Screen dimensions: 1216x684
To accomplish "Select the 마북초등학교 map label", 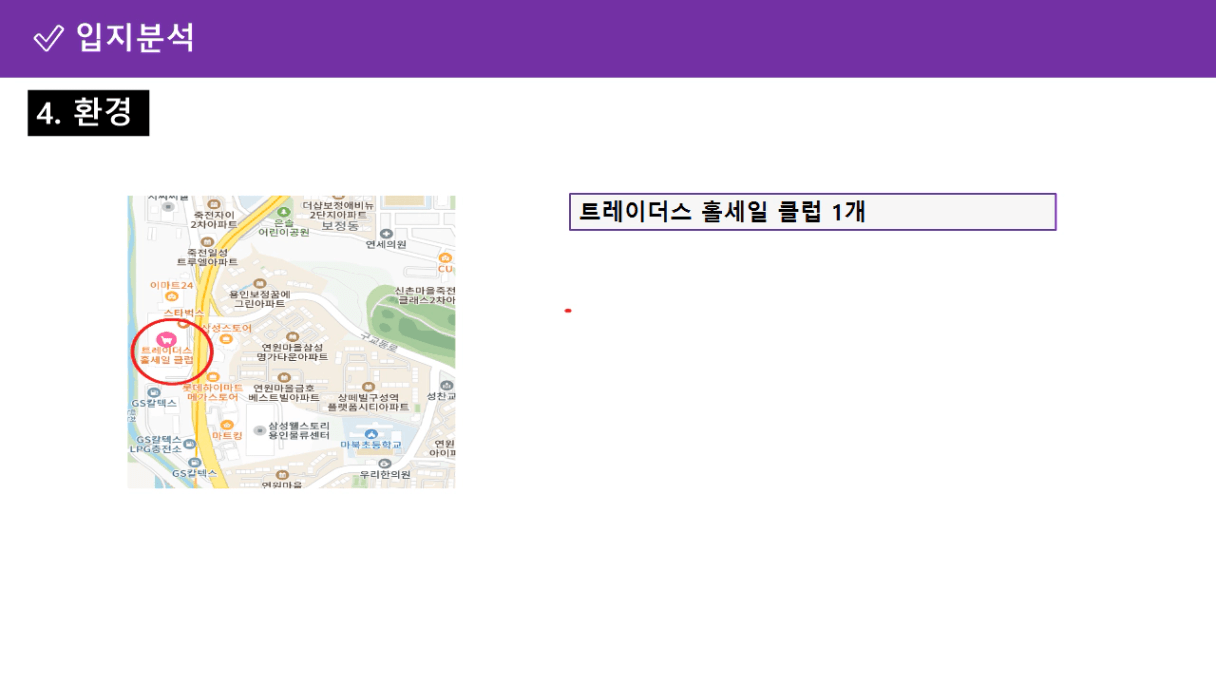I will (x=370, y=445).
